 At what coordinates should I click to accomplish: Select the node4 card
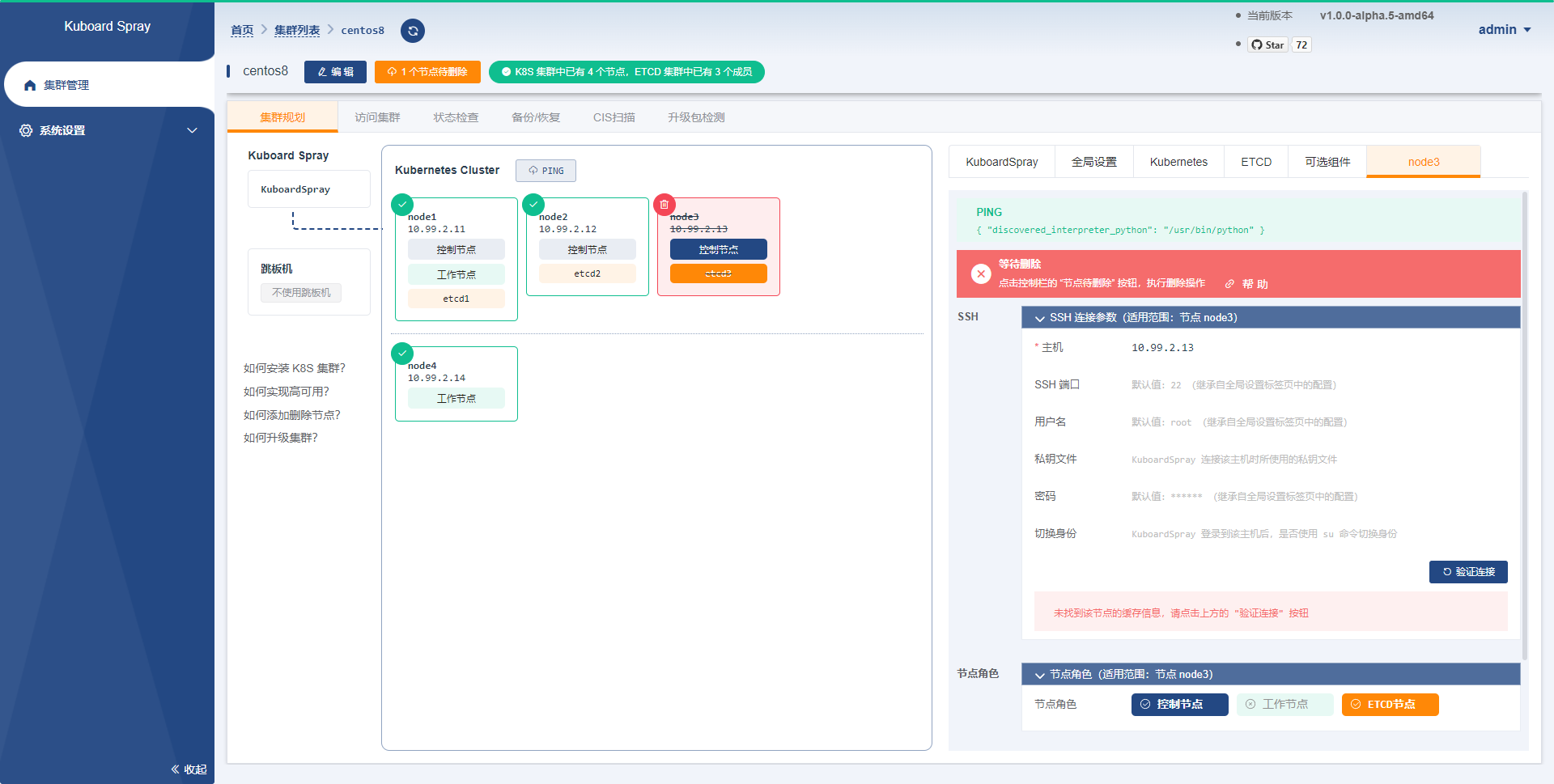tap(456, 384)
